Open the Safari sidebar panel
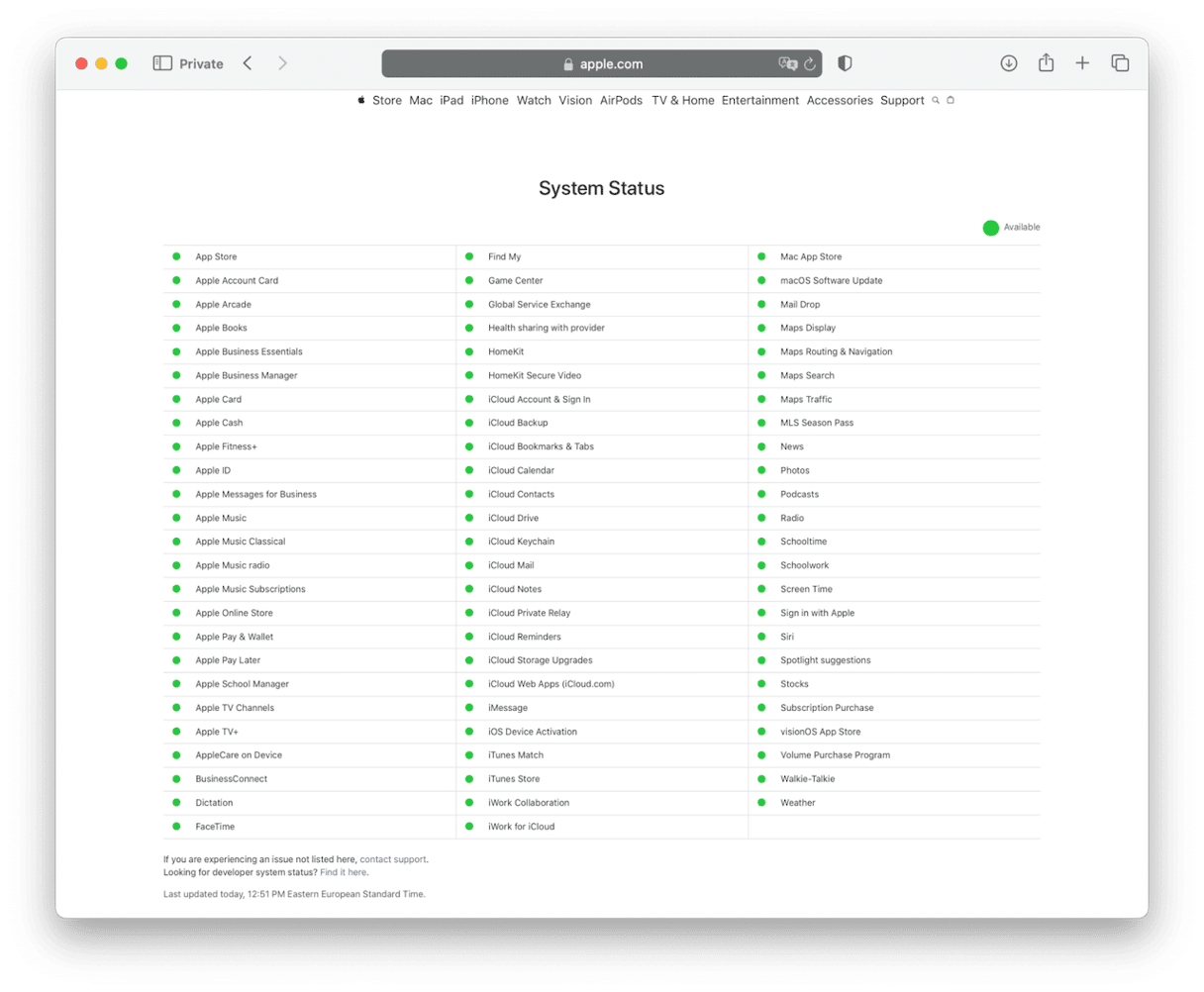Screen dimensions: 1204x992 [x=162, y=63]
